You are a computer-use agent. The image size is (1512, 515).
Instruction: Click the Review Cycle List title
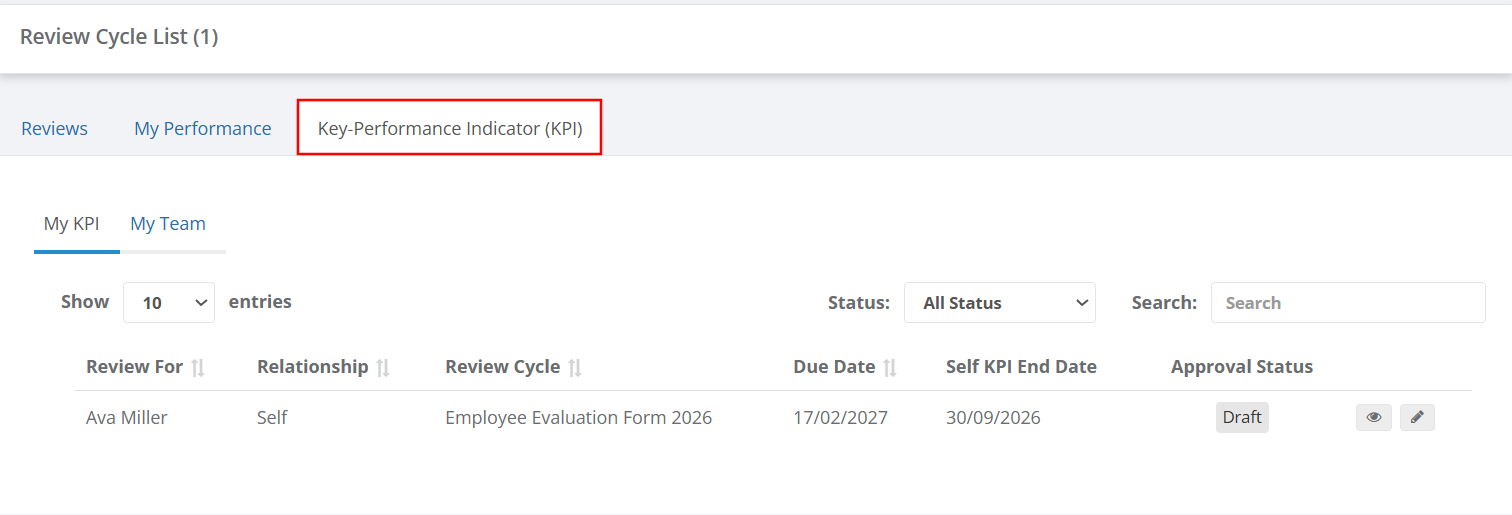pos(119,37)
